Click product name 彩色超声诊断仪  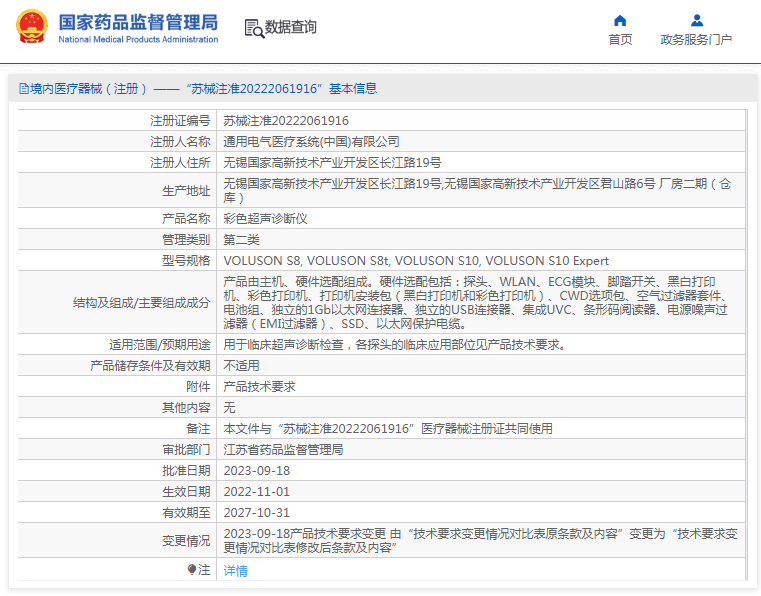(x=265, y=218)
